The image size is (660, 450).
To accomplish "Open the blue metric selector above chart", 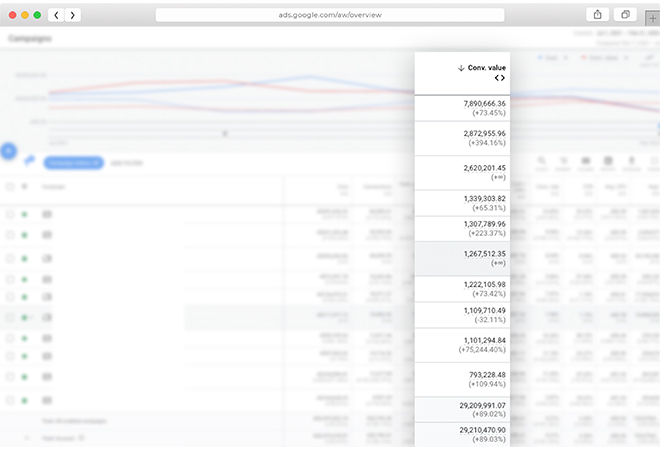I will click(548, 58).
